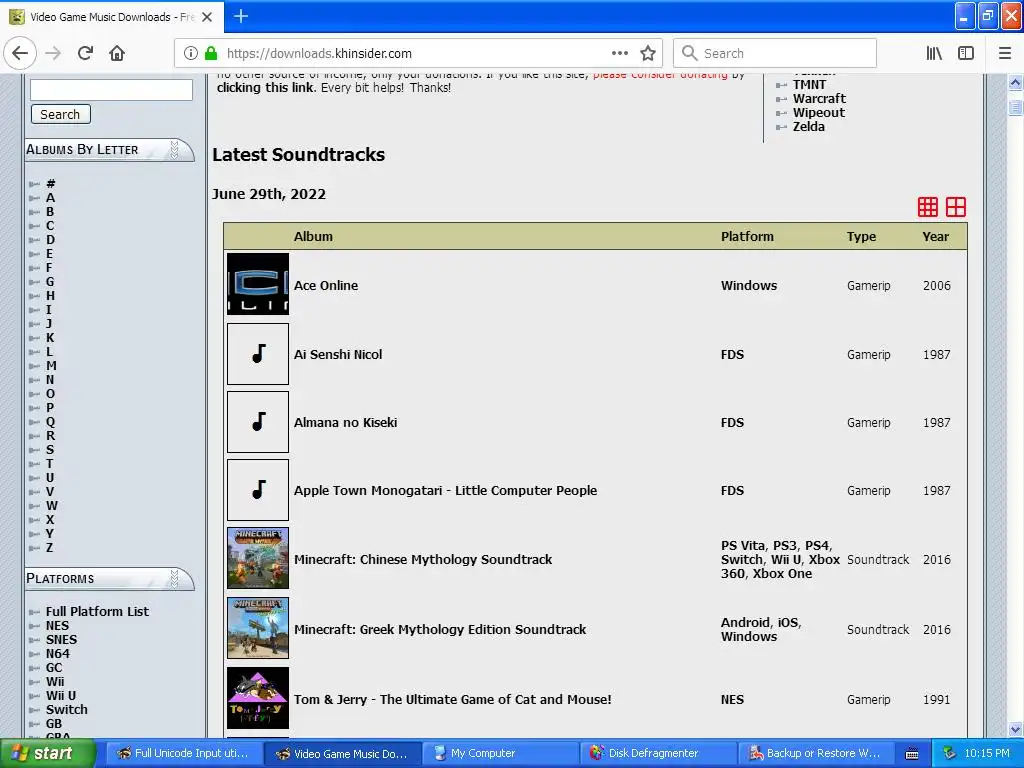Switch to large grid album view
The width and height of the screenshot is (1024, 768).
pyautogui.click(x=955, y=207)
